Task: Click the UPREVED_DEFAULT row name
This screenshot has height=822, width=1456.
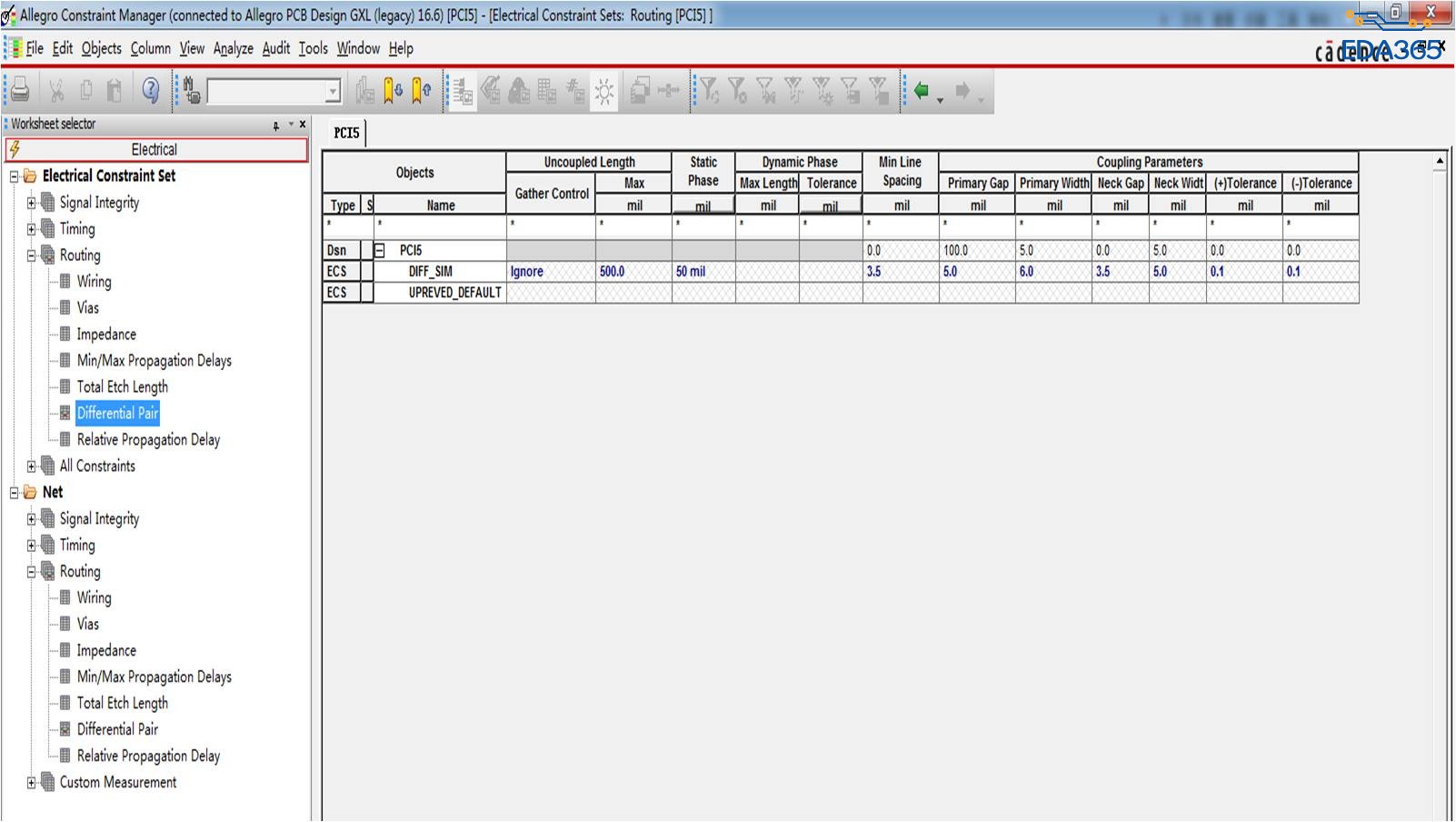Action: 454,293
